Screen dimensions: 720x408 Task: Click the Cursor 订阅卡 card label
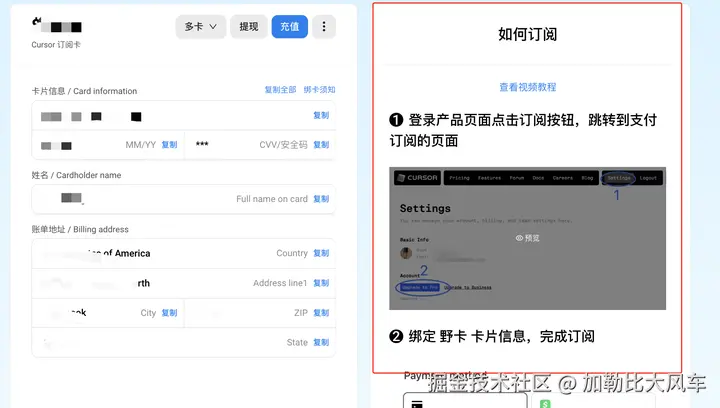point(56,45)
